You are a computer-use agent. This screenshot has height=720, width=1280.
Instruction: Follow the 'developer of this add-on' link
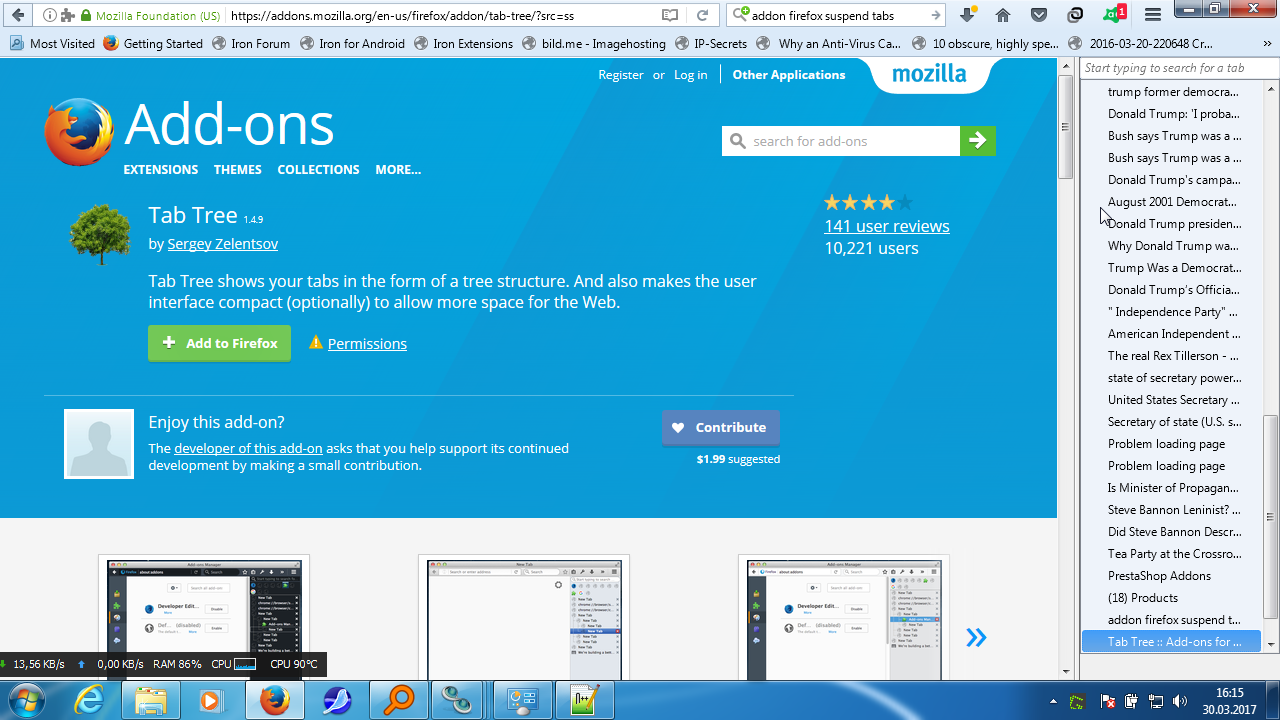coord(248,448)
